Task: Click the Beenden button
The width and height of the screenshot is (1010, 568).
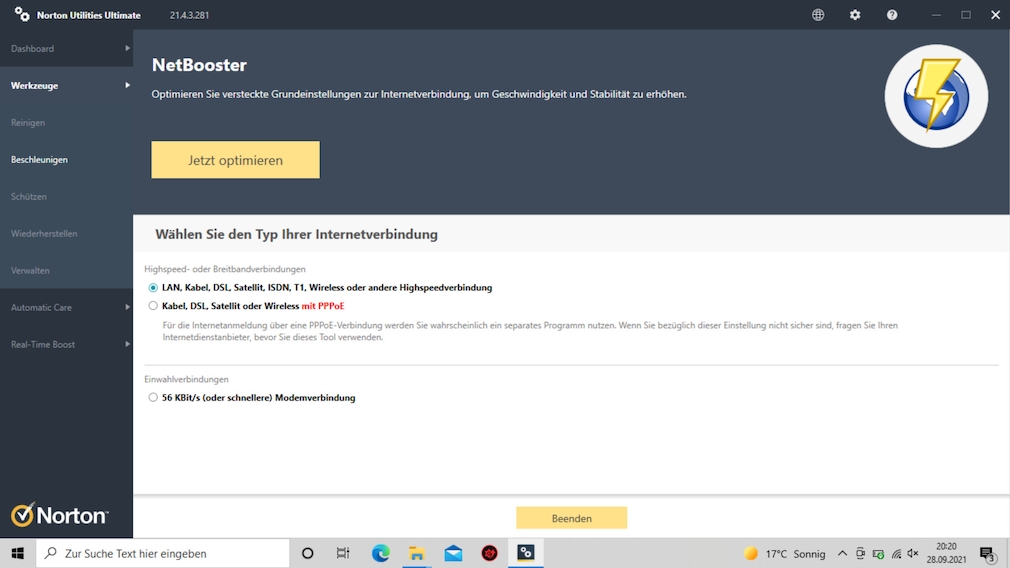Action: click(571, 518)
